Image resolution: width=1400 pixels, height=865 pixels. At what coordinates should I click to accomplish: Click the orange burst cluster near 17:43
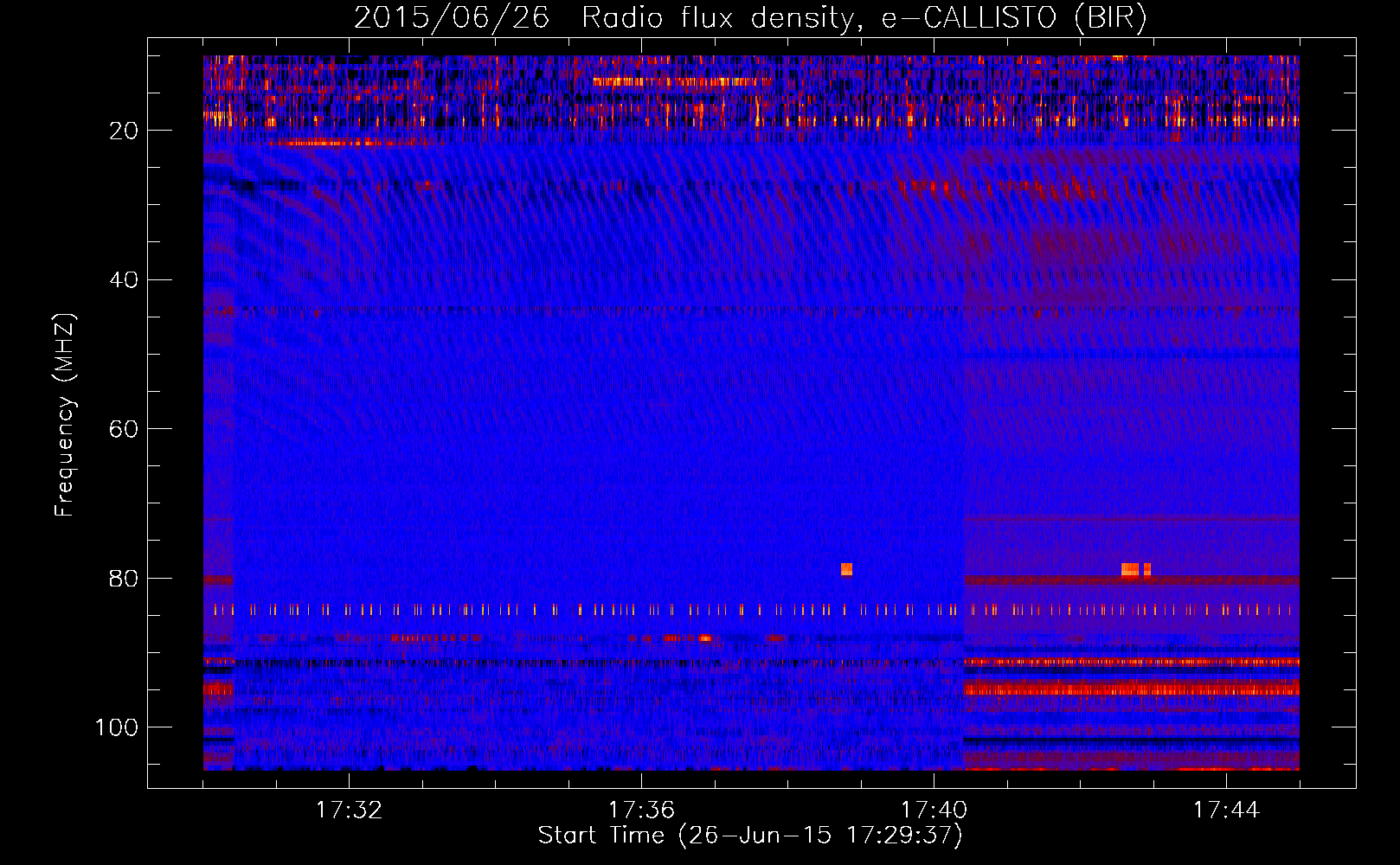[x=1136, y=569]
